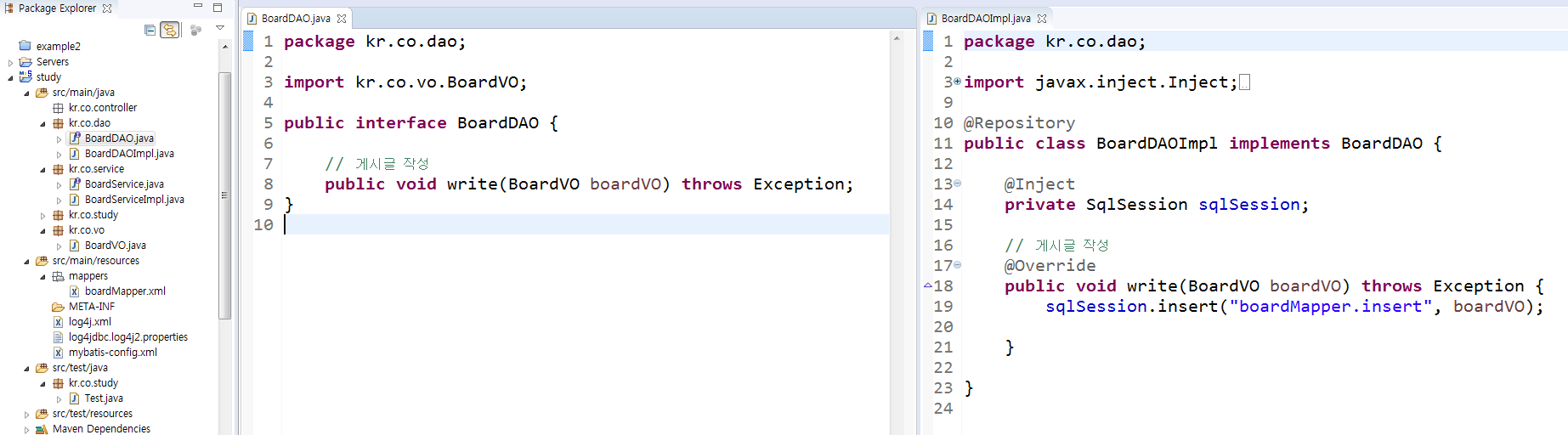
Task: Click the BoardDAO.java file icon in tree
Action: click(x=75, y=138)
